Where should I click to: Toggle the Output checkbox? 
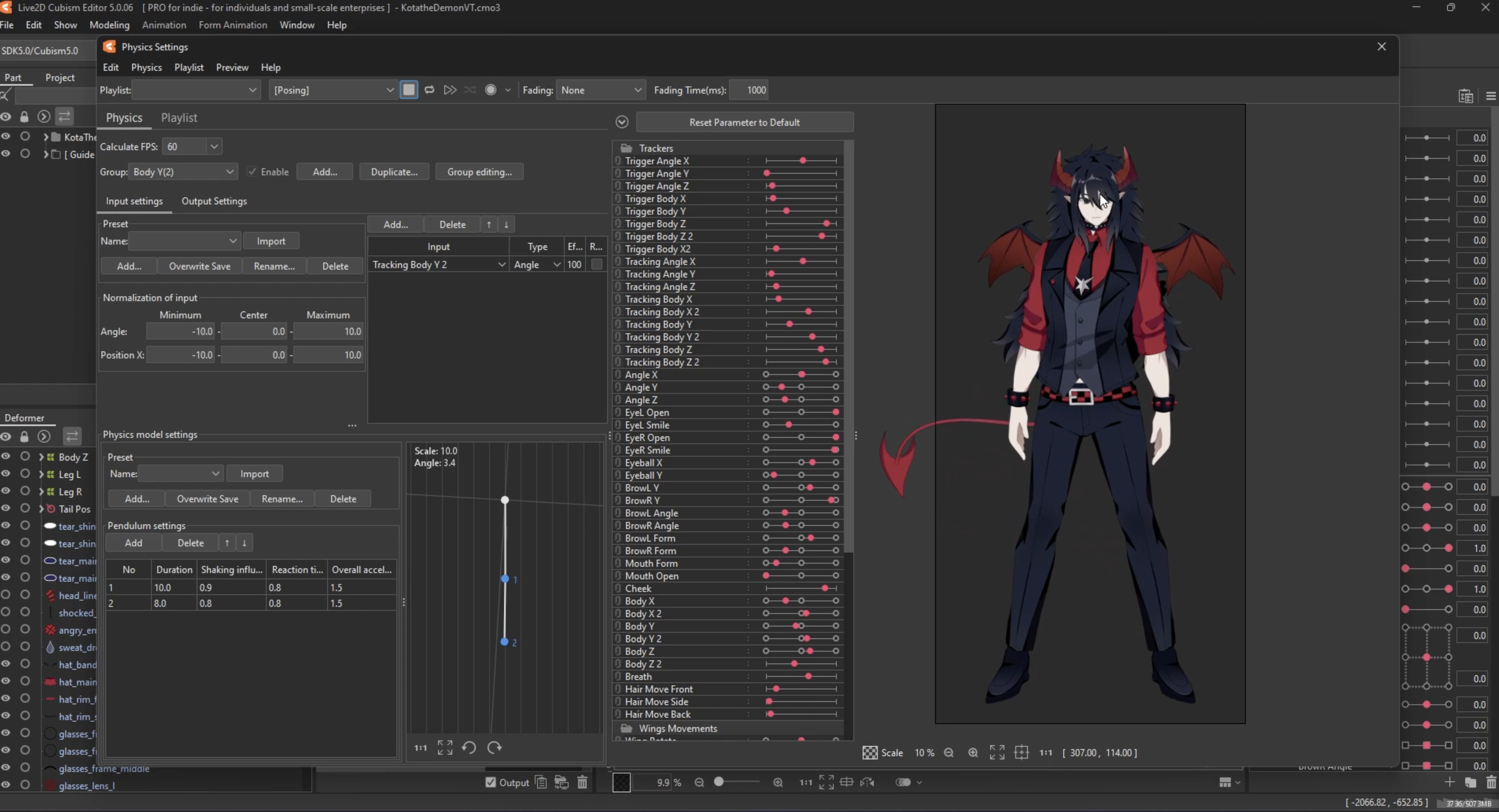point(490,783)
